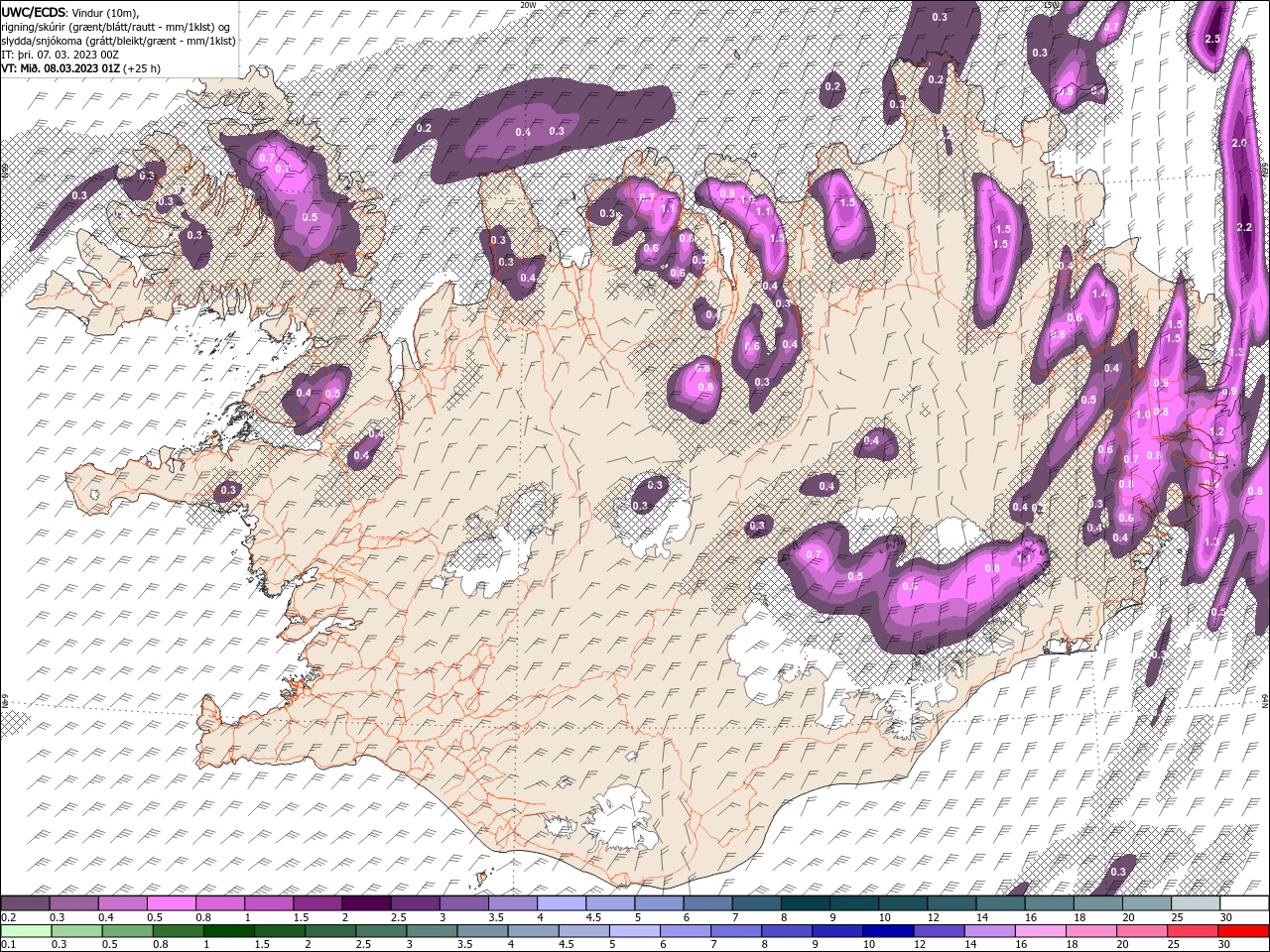Click the 'VT: Mið. 08.03.2023 01Z' line
The height and width of the screenshot is (952, 1270).
click(61, 68)
